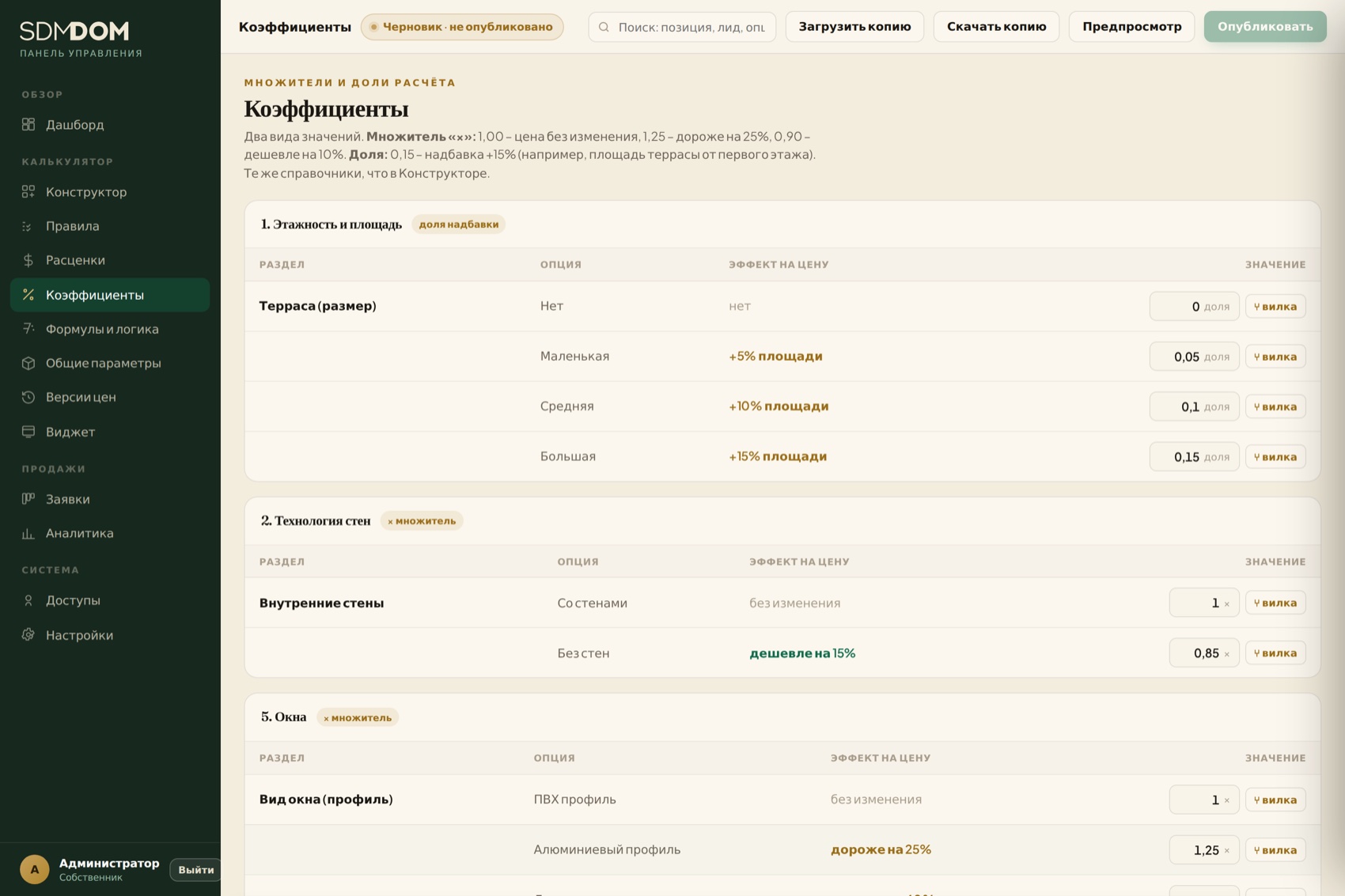Click вилка button for Средняя row
The height and width of the screenshot is (896, 1345).
(x=1275, y=406)
